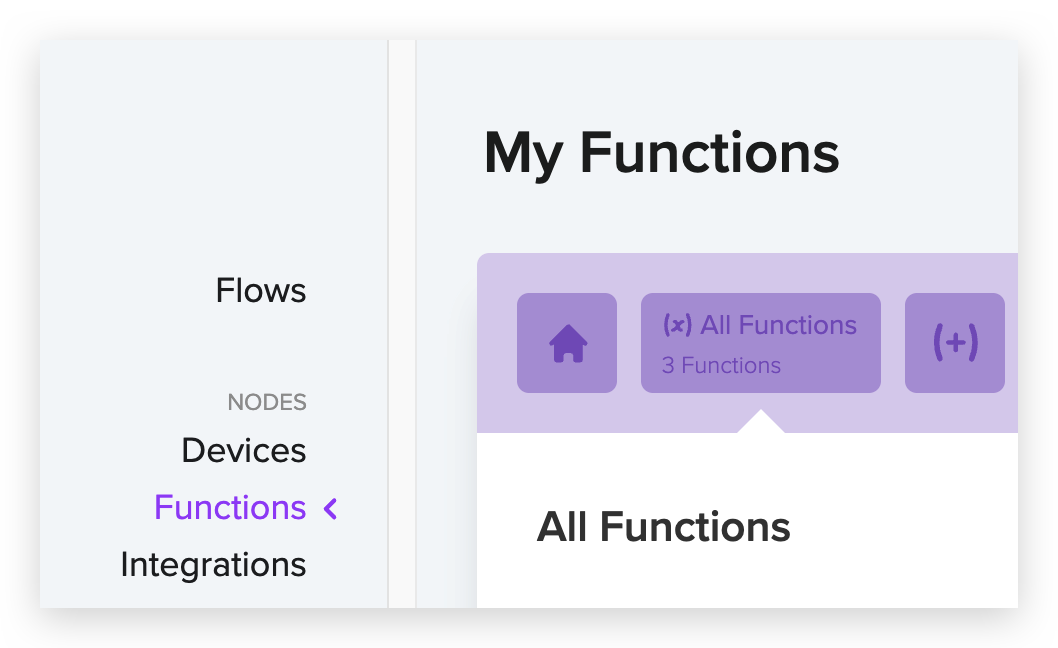Click the white pointer triangle under All Functions
The width and height of the screenshot is (1058, 648).
tap(760, 421)
